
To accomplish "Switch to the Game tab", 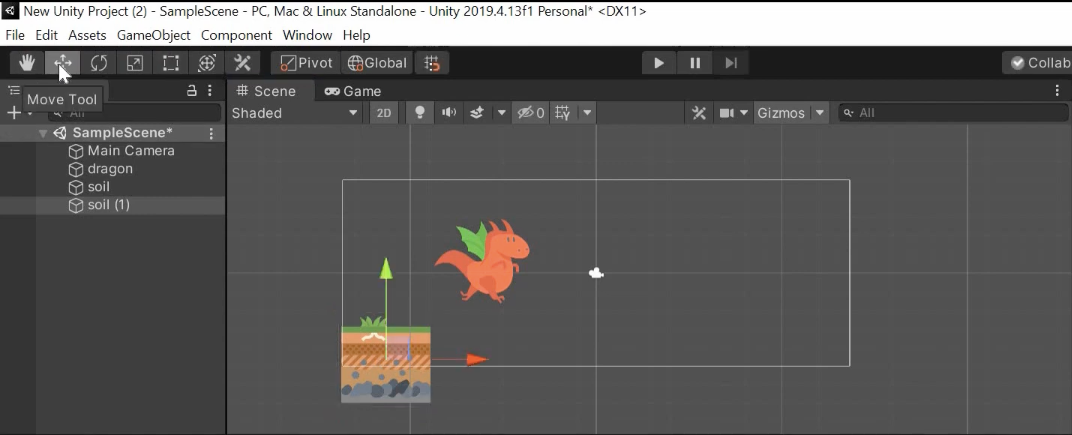I will point(353,91).
